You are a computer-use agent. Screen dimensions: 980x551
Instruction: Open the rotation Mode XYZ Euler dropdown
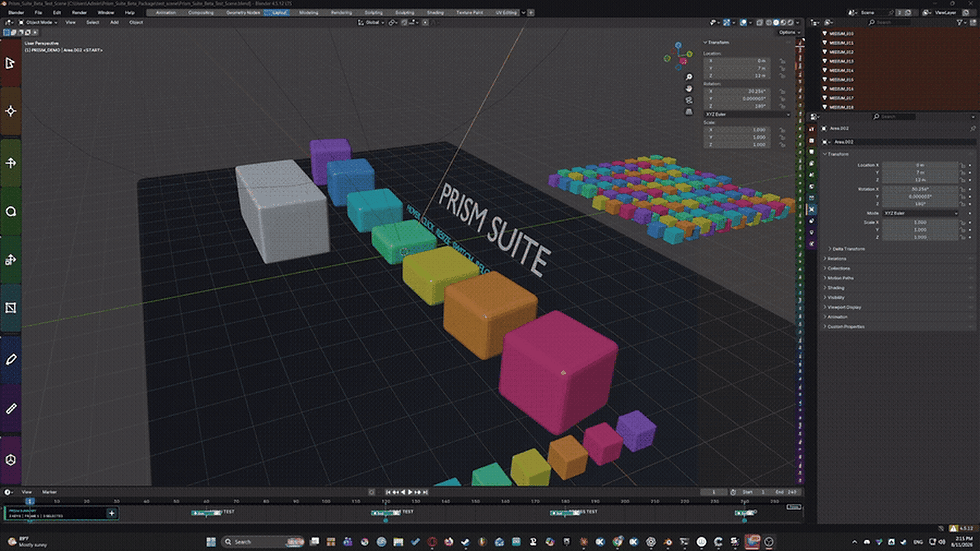tap(920, 213)
